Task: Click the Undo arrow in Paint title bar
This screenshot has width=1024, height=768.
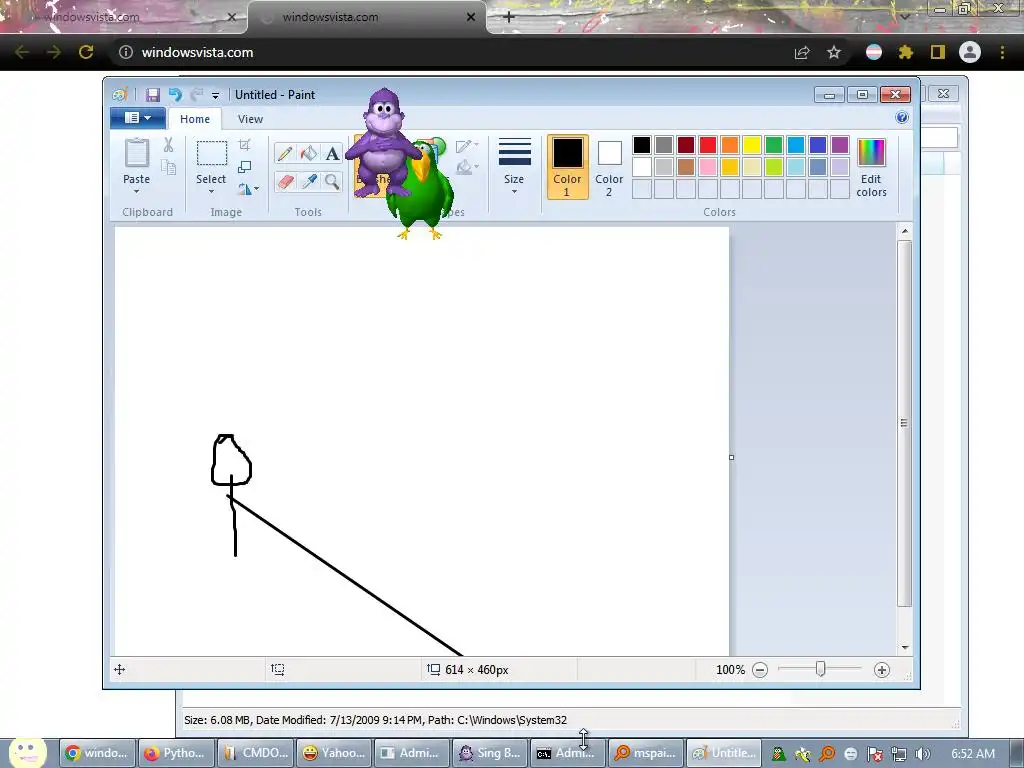Action: tap(174, 95)
